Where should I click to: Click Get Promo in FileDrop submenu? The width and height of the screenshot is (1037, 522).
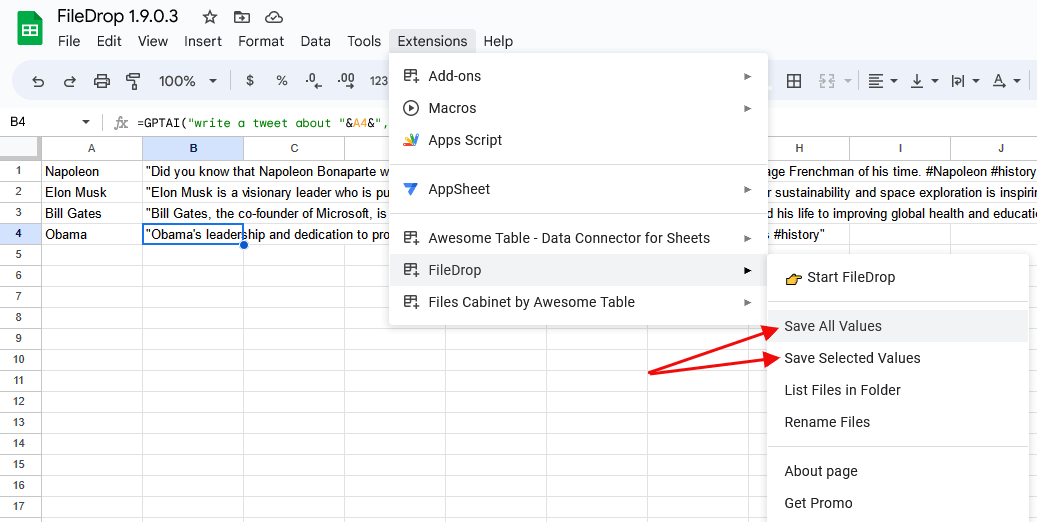[898, 503]
